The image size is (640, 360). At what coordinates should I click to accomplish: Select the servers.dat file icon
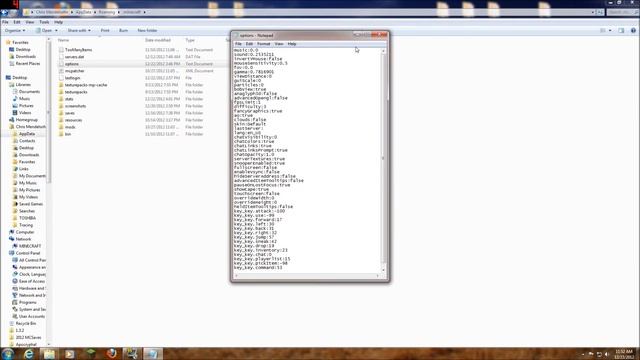click(61, 57)
